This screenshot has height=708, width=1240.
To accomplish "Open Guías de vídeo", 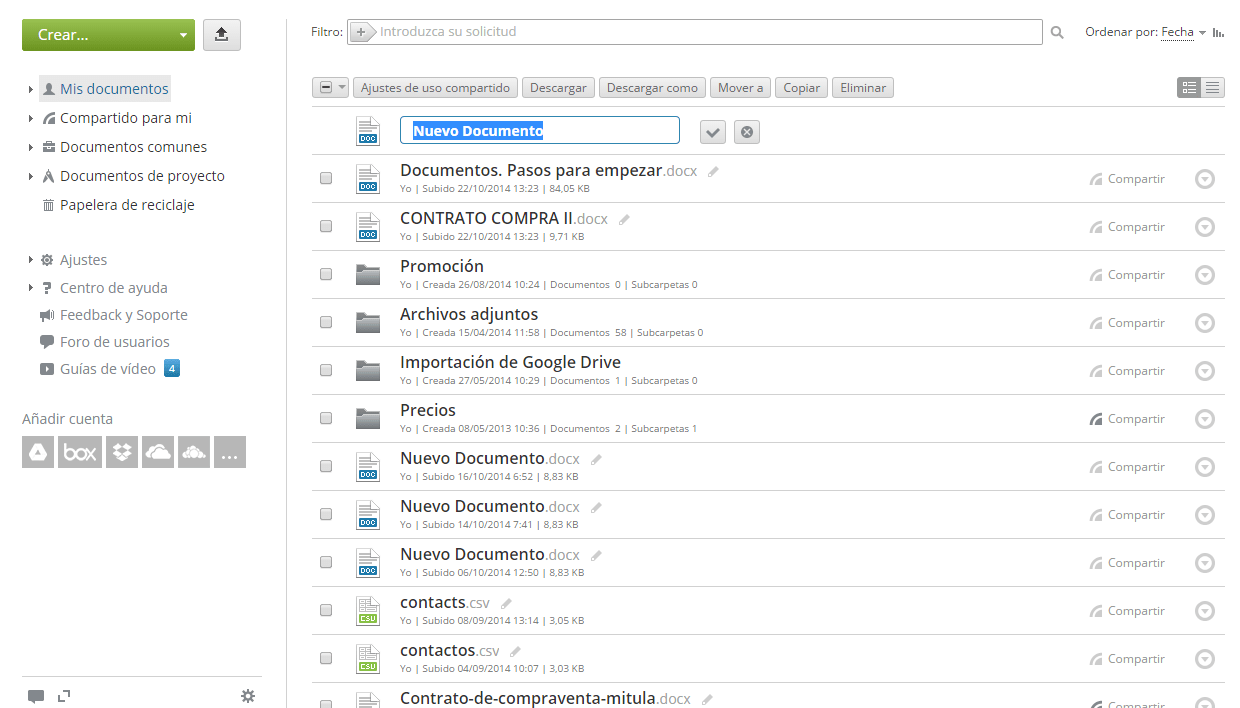I will pos(108,369).
